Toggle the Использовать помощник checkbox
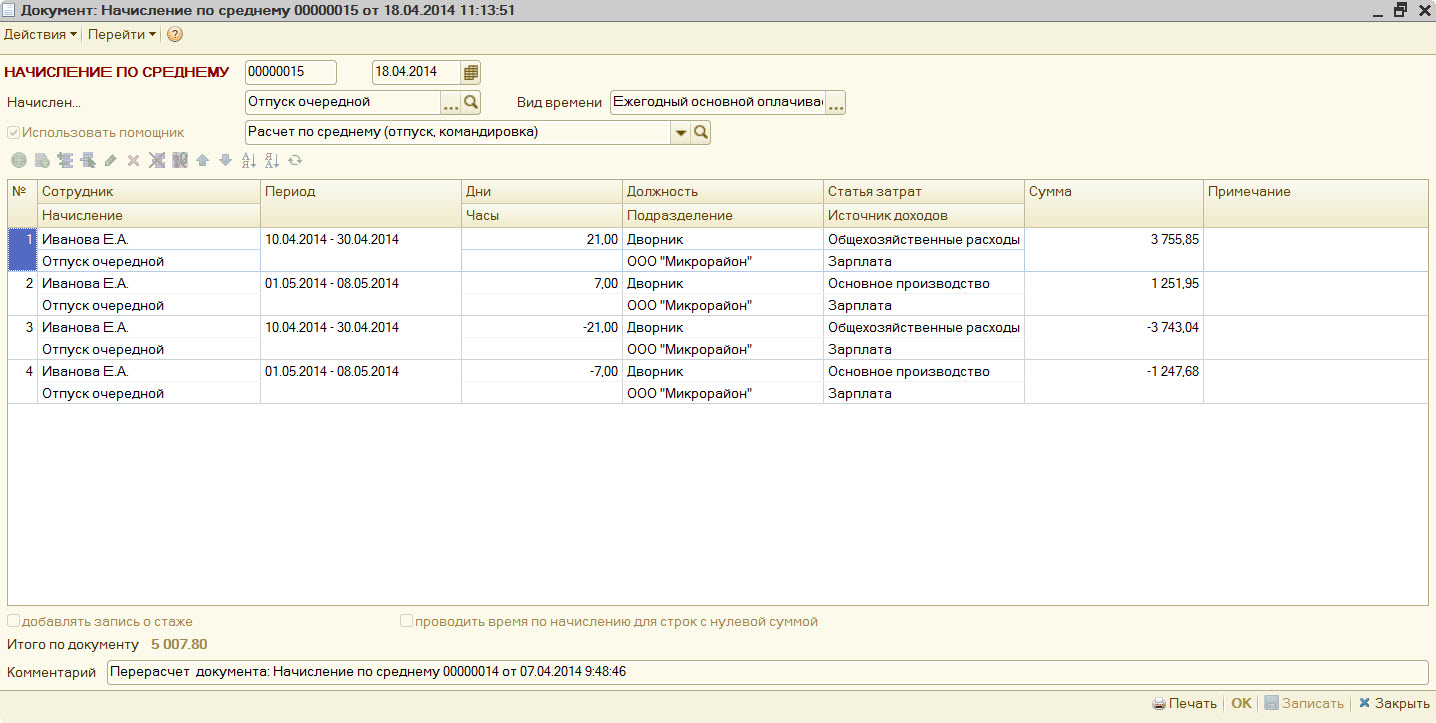 [14, 132]
